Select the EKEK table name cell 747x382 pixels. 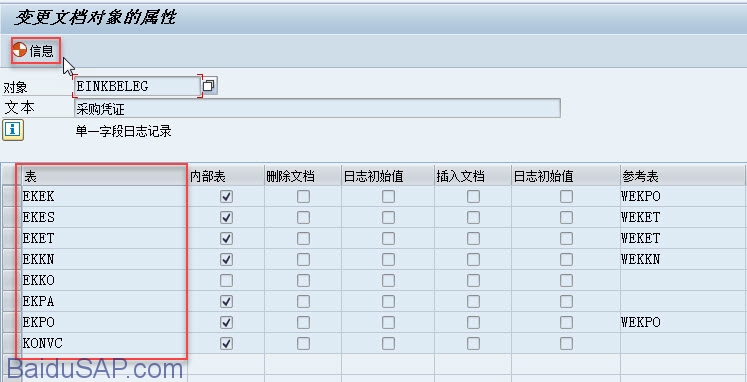(x=104, y=196)
